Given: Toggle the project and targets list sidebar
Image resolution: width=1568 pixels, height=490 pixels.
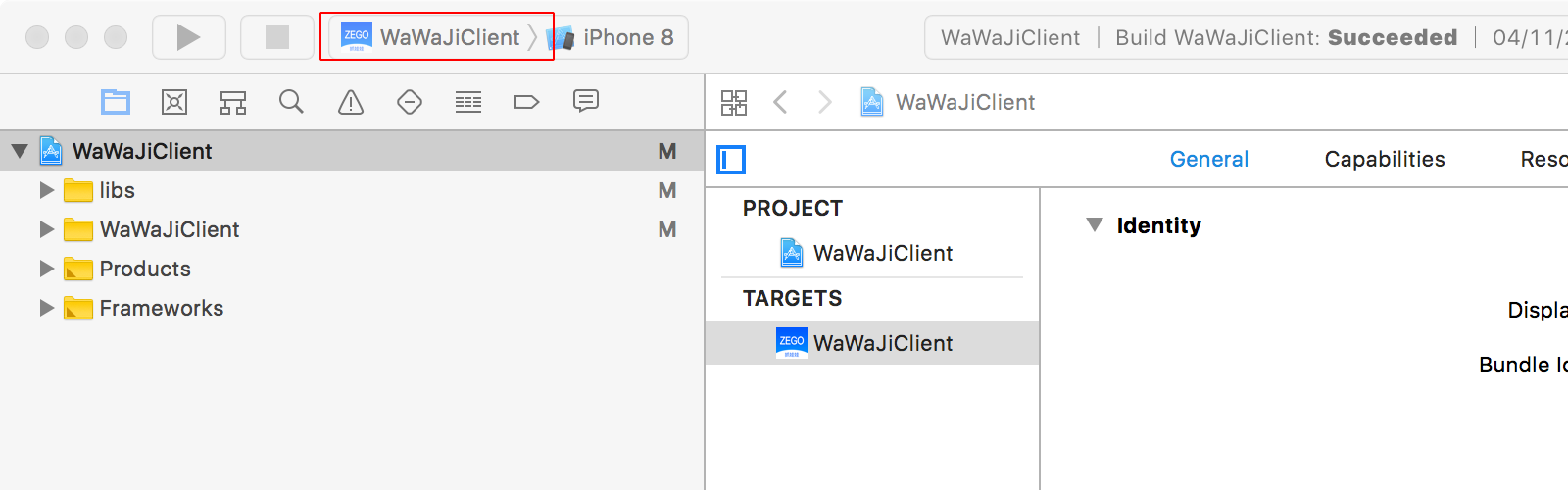Looking at the screenshot, I should click(x=731, y=159).
